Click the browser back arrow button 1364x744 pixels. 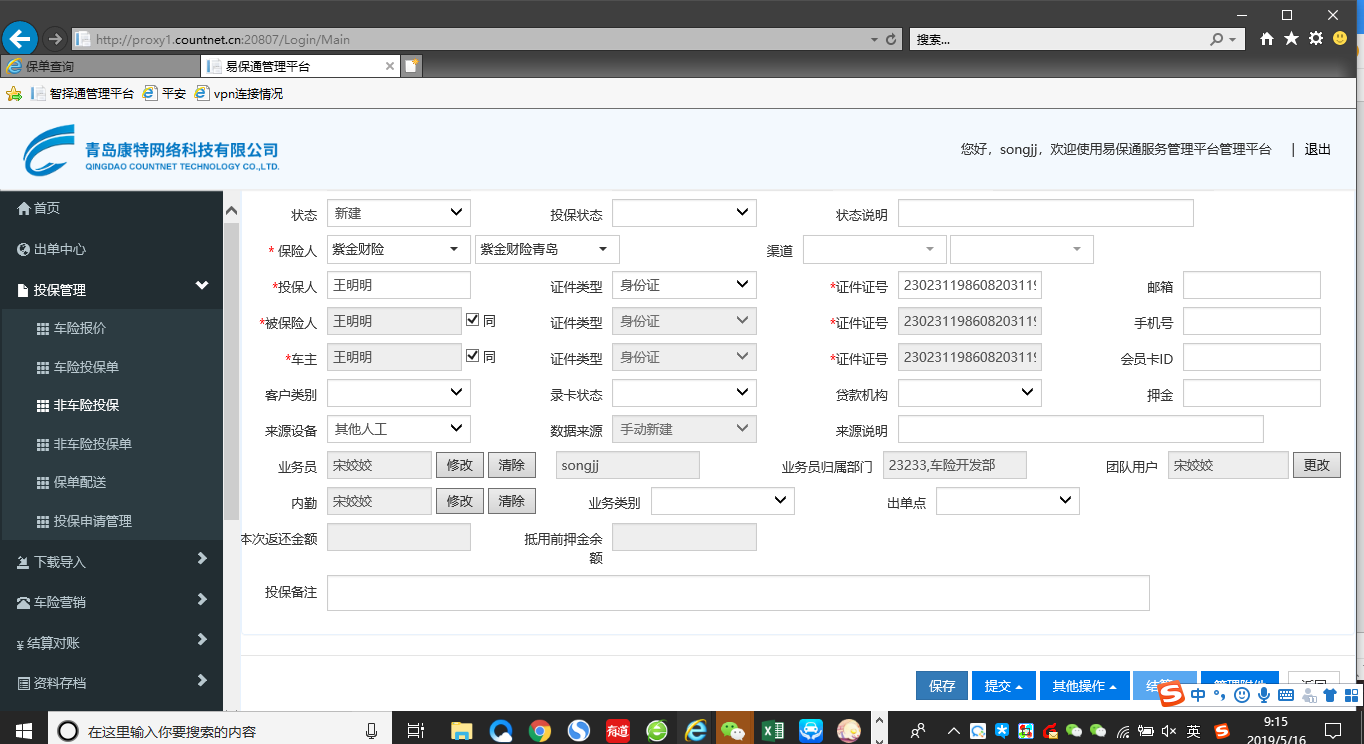point(20,39)
